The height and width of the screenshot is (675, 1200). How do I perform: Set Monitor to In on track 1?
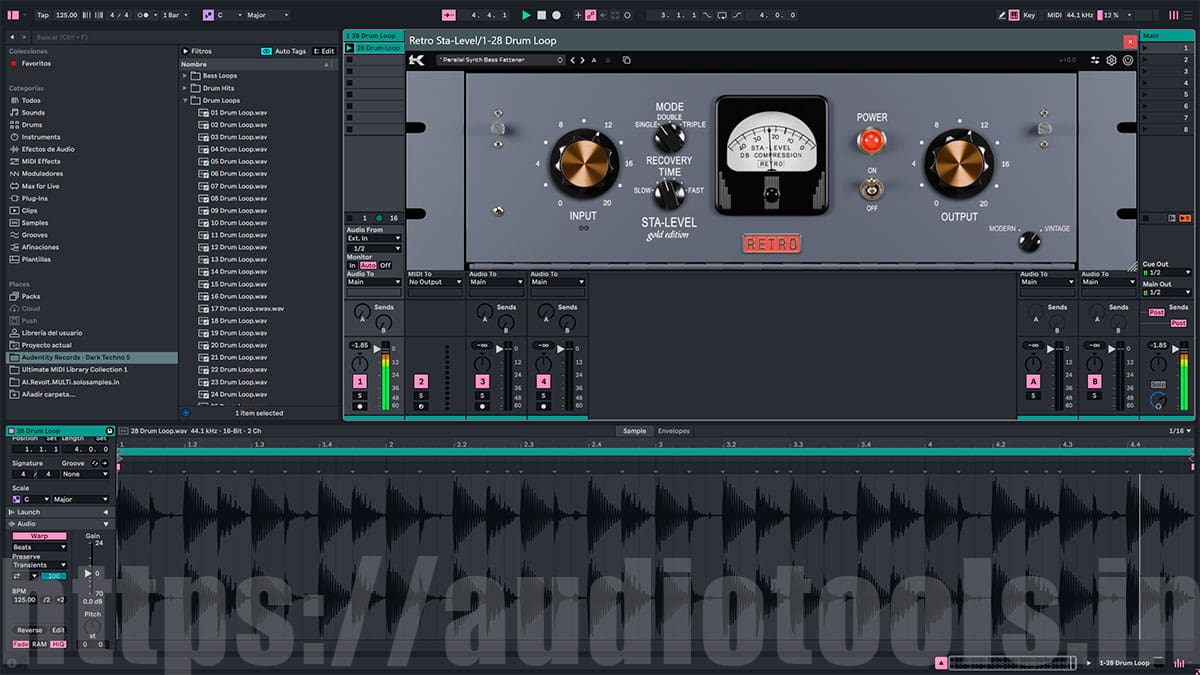click(x=352, y=265)
